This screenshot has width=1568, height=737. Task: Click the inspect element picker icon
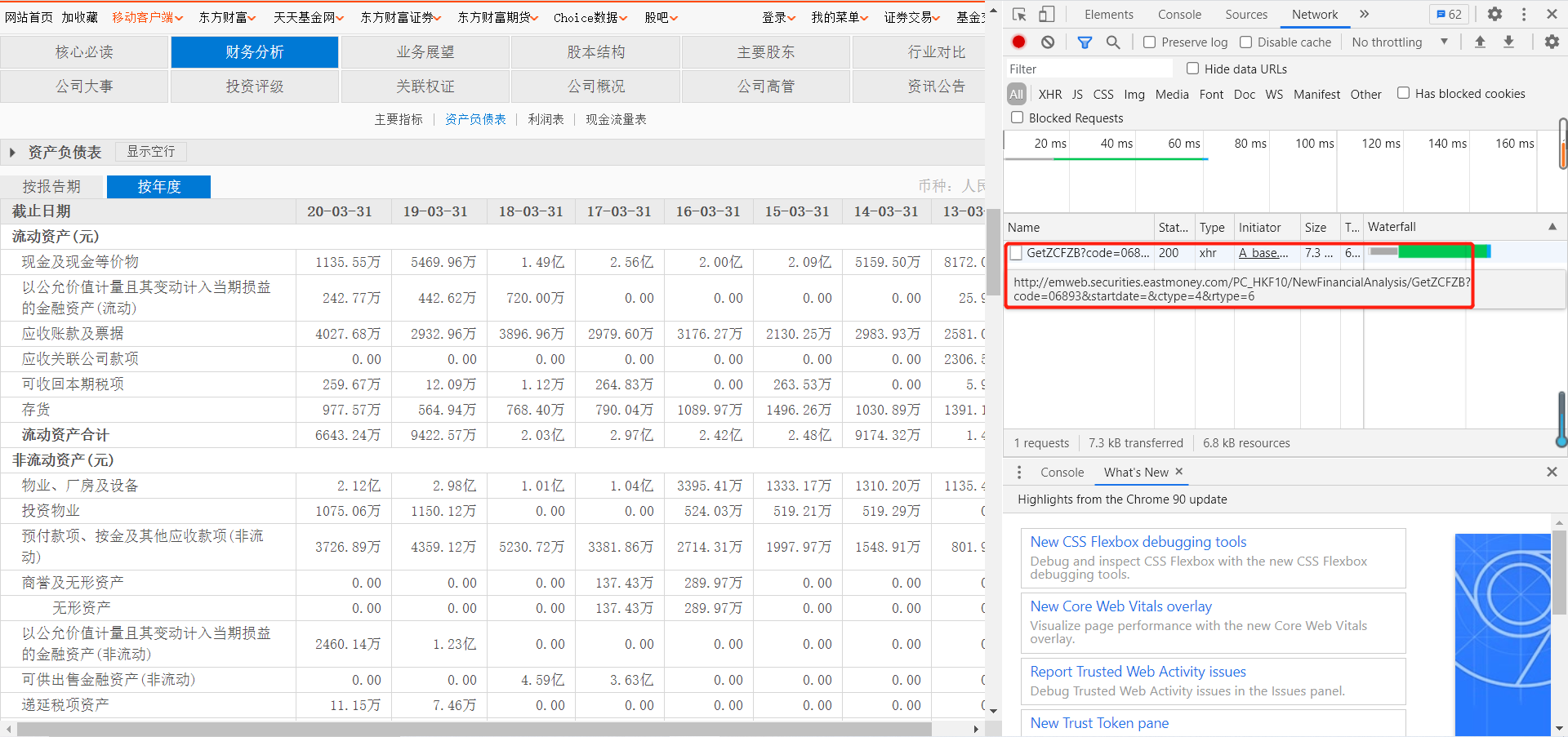(1019, 14)
